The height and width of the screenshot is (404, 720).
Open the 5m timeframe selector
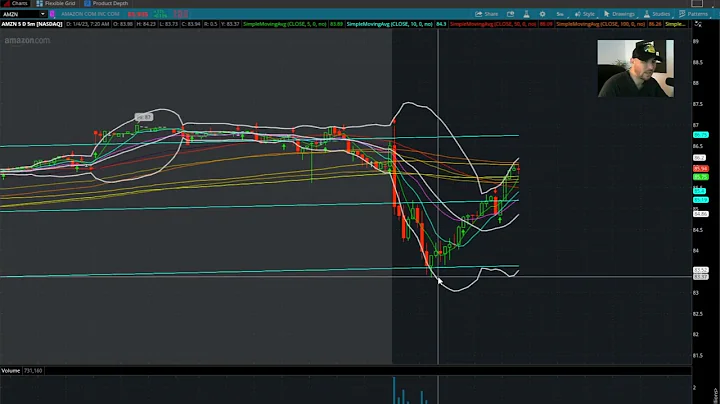pyautogui.click(x=560, y=14)
